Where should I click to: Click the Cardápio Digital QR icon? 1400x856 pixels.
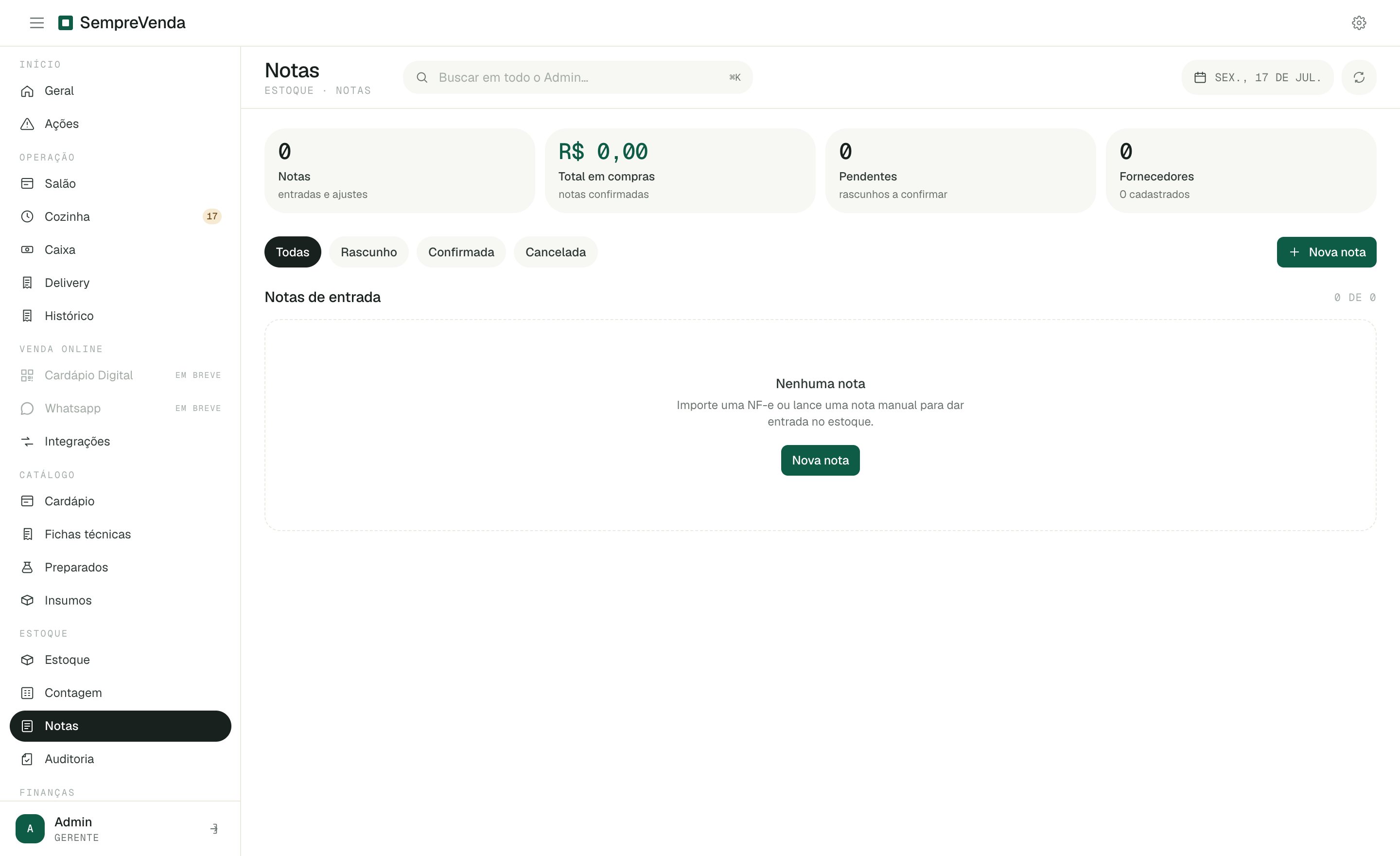tap(27, 375)
